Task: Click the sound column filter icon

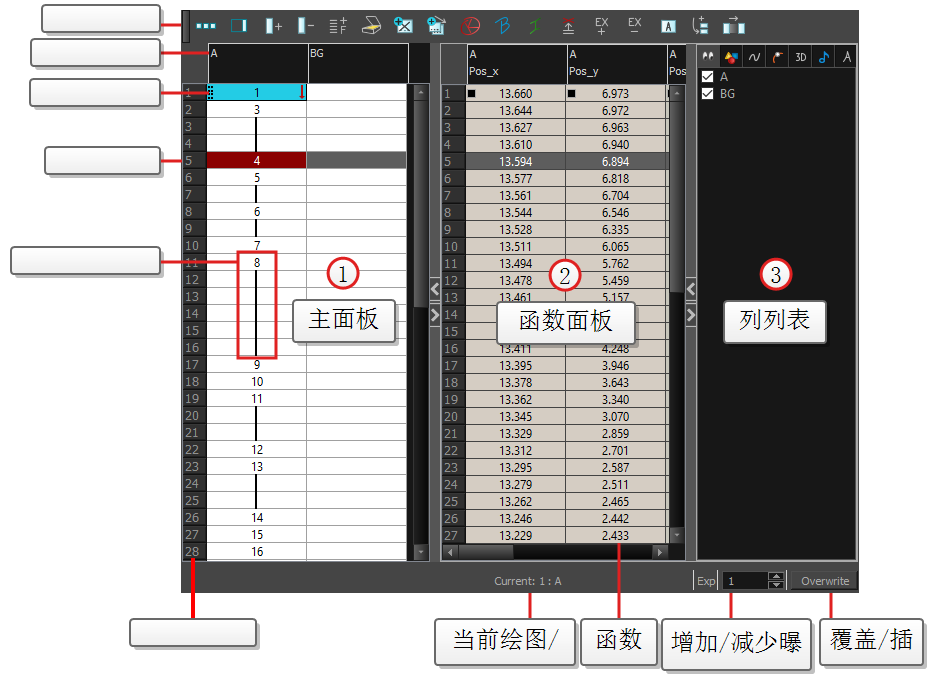Action: [823, 56]
